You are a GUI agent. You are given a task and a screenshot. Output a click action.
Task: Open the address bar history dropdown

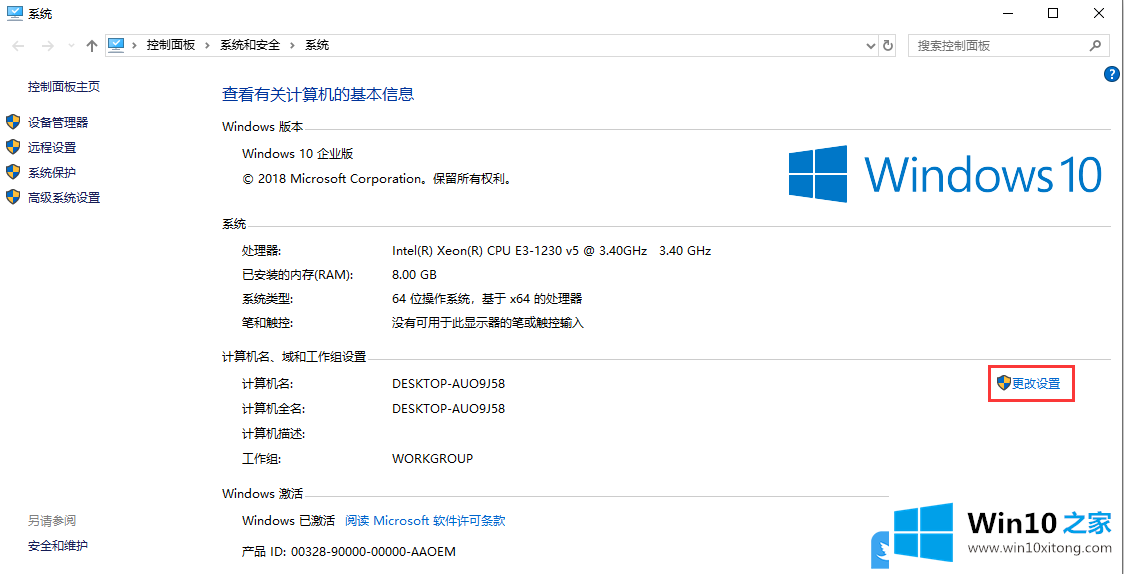[x=870, y=45]
